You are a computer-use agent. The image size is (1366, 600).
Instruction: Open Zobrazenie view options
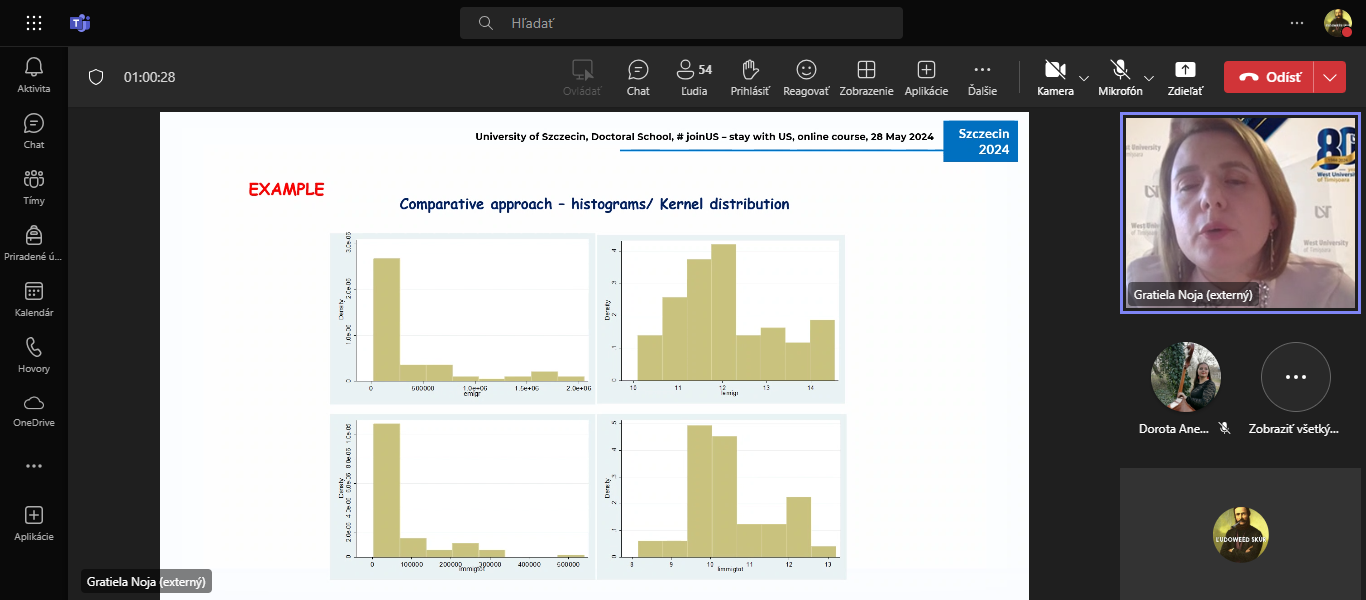[x=866, y=77]
